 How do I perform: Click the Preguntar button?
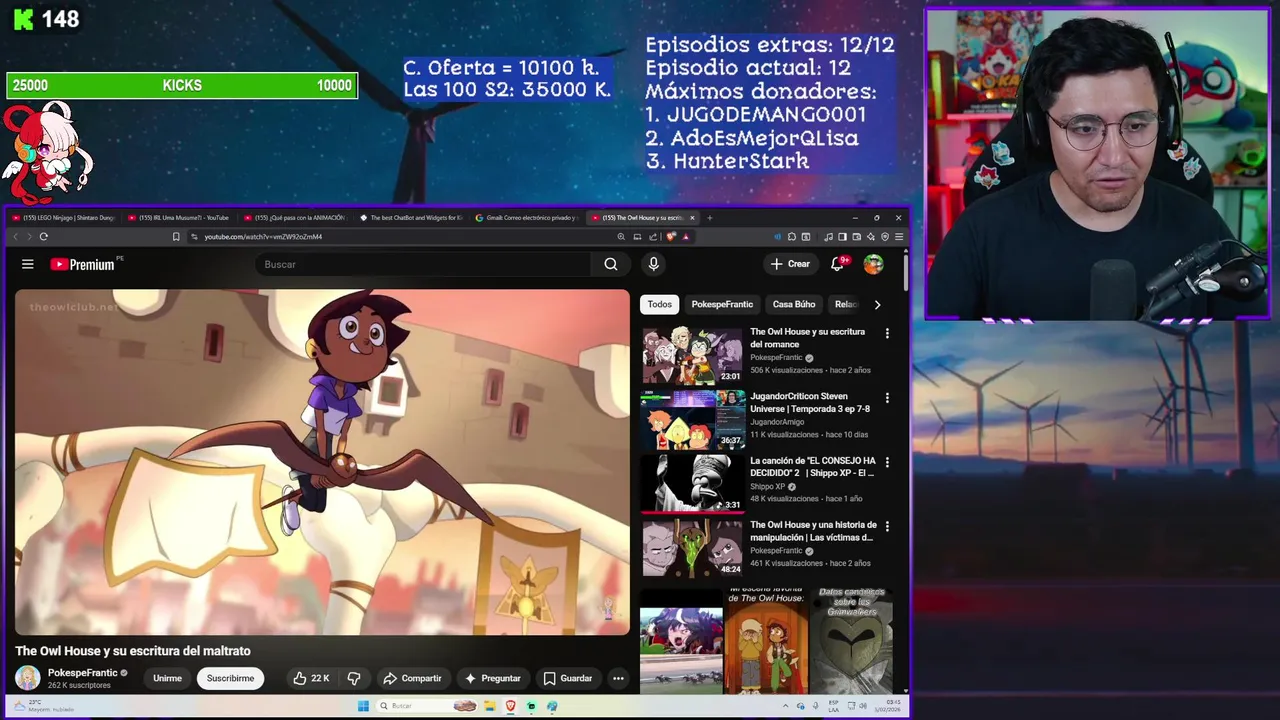click(493, 678)
